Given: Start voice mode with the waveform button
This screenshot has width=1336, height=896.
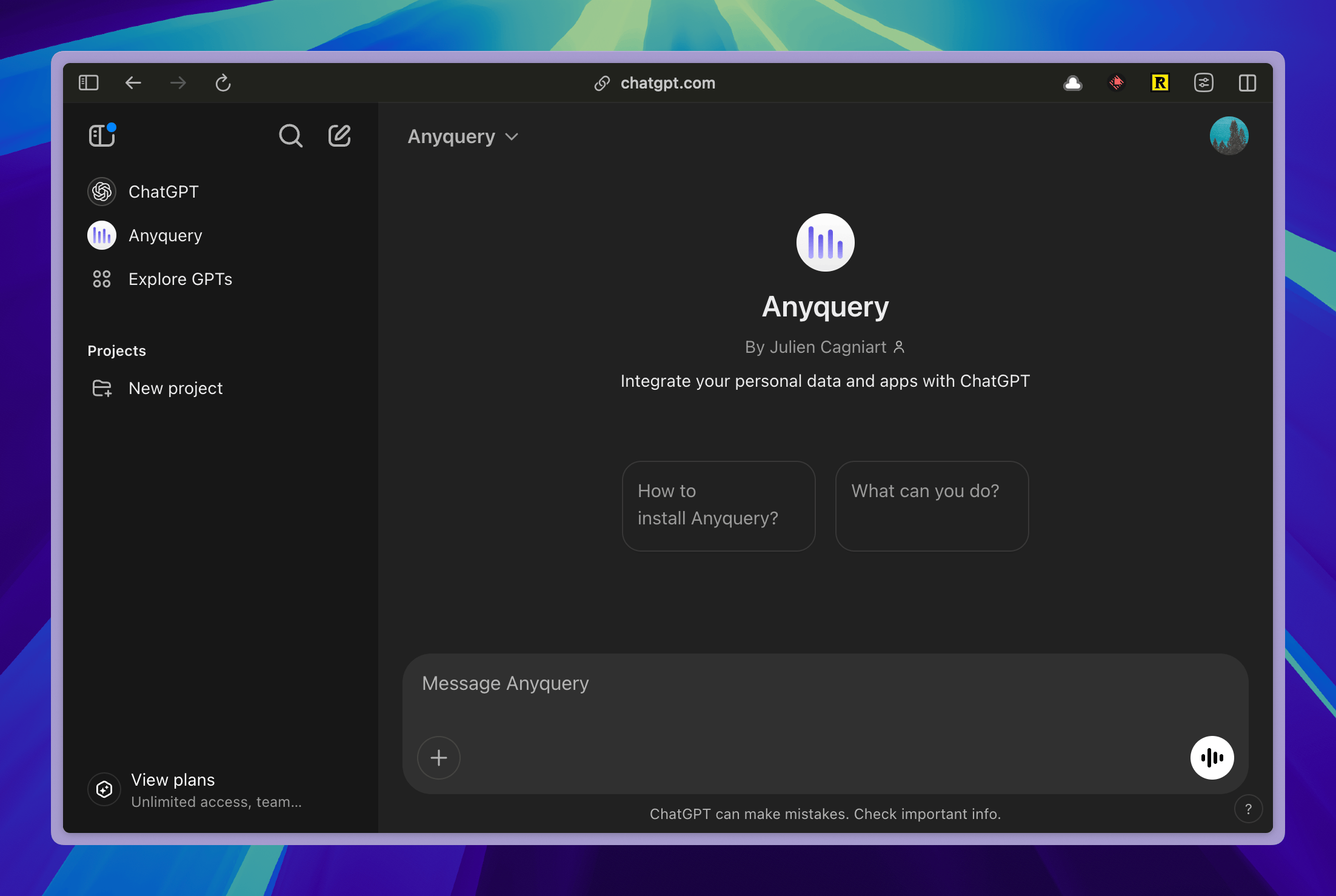Looking at the screenshot, I should 1212,758.
